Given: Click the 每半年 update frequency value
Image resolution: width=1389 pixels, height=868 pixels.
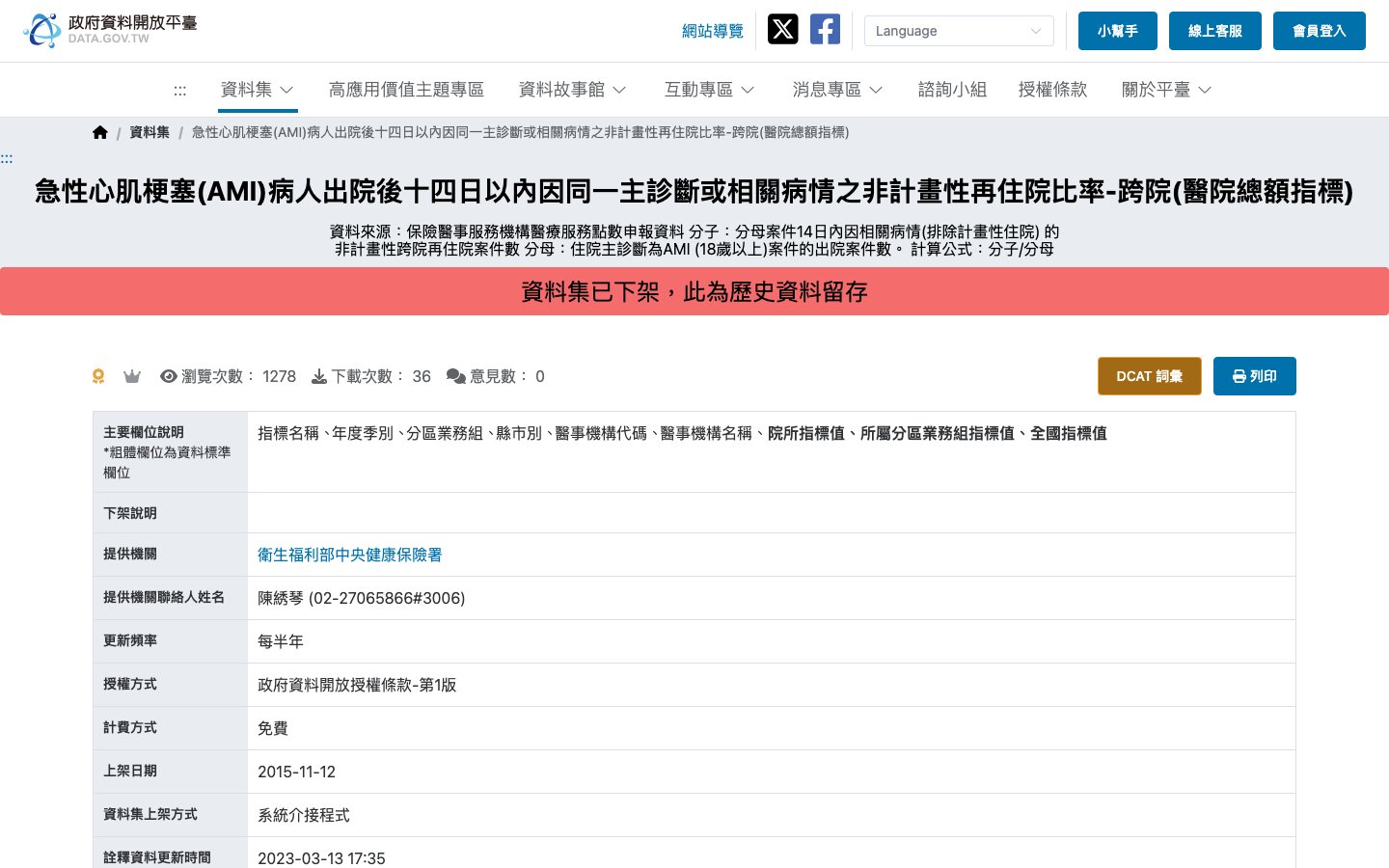Looking at the screenshot, I should click(x=281, y=641).
